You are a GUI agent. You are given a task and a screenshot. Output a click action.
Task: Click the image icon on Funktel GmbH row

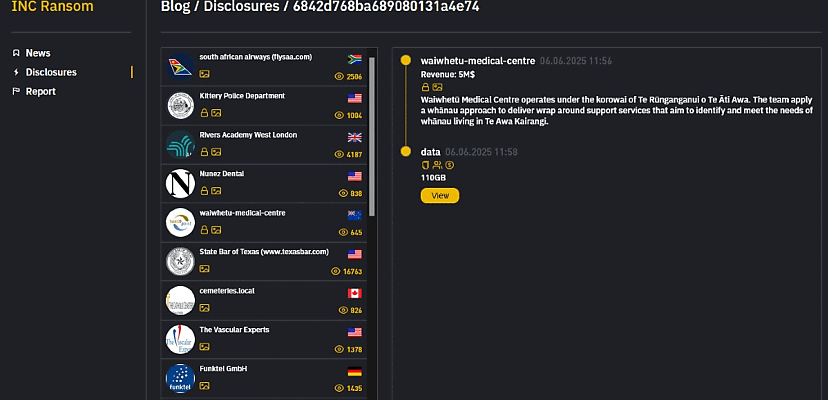[204, 386]
